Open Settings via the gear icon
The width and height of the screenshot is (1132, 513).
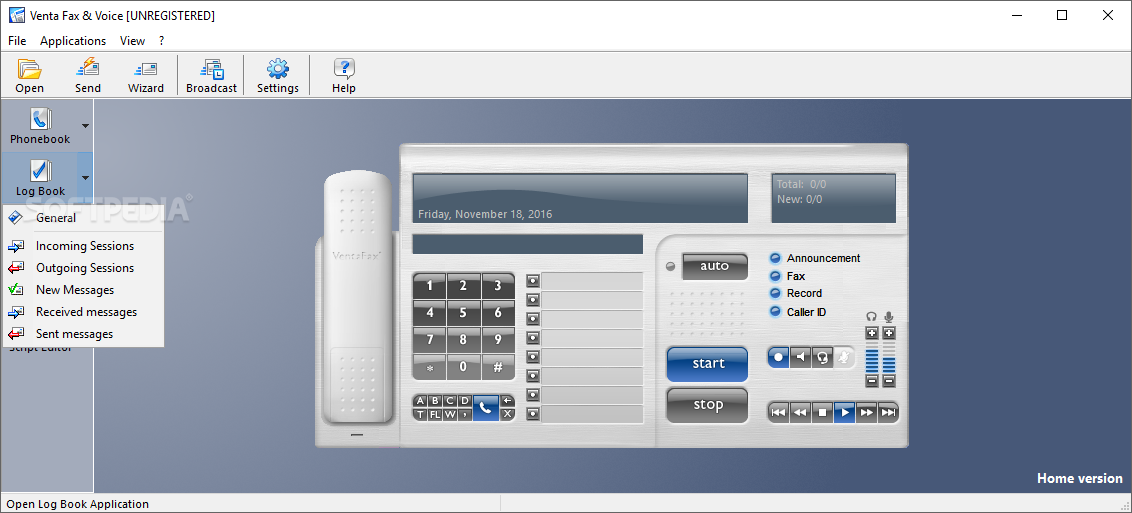pos(277,76)
